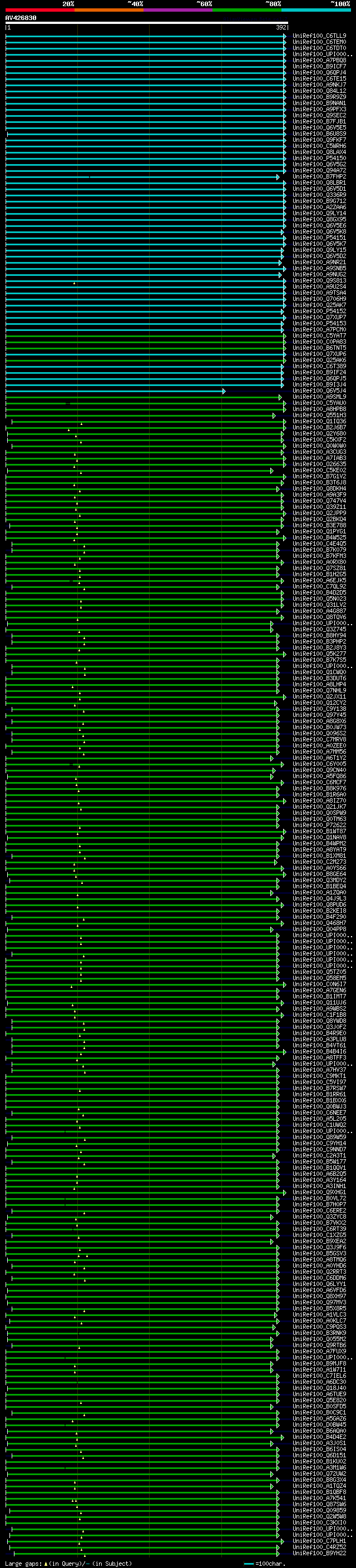This screenshot has height=1568, width=356.
Task: Click the white query sequence bar
Action: tap(147, 23)
